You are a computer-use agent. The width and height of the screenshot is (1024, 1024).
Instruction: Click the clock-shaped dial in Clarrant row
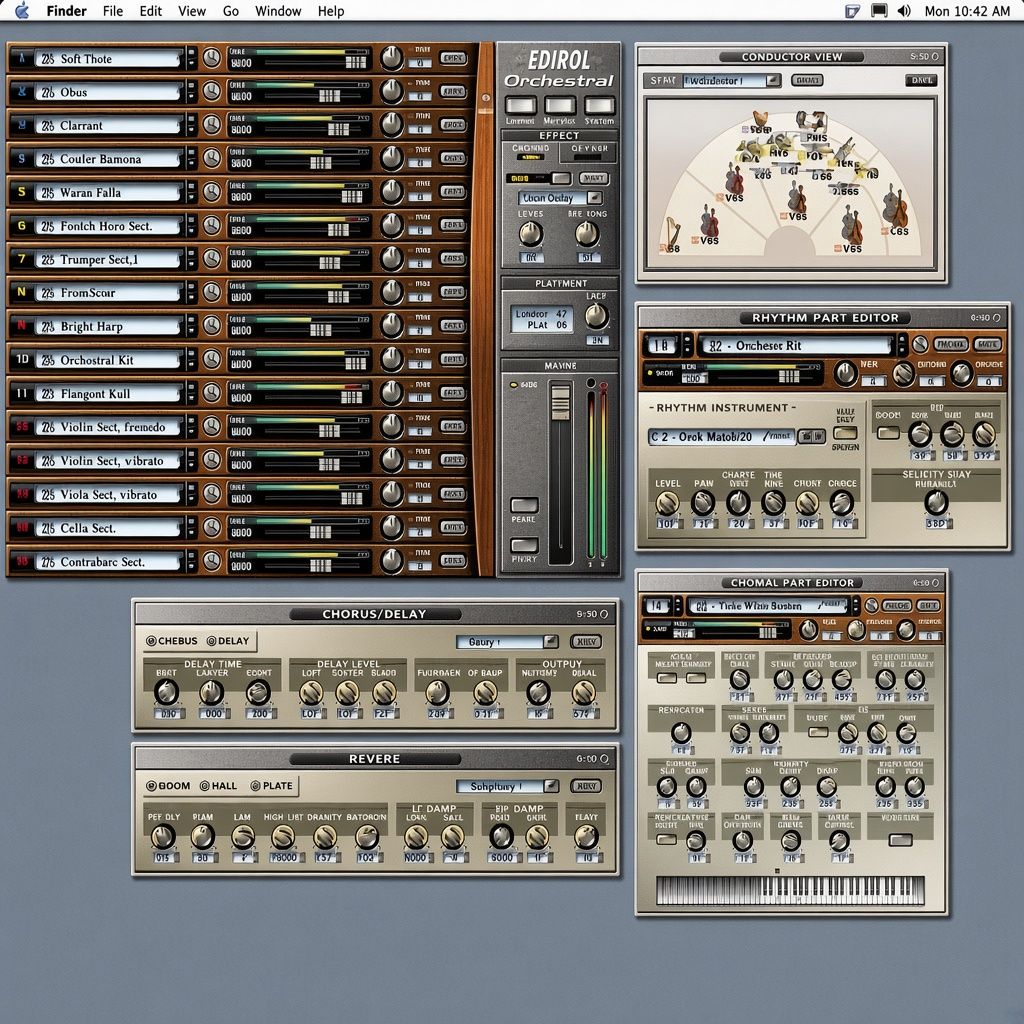point(212,125)
